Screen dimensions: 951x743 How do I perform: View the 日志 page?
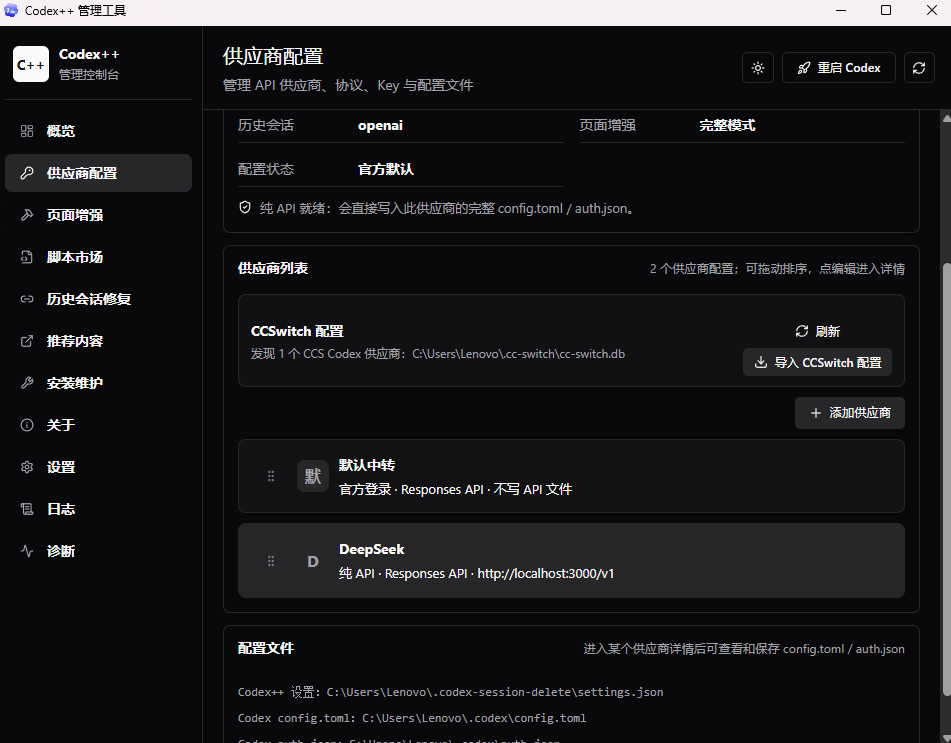98,509
